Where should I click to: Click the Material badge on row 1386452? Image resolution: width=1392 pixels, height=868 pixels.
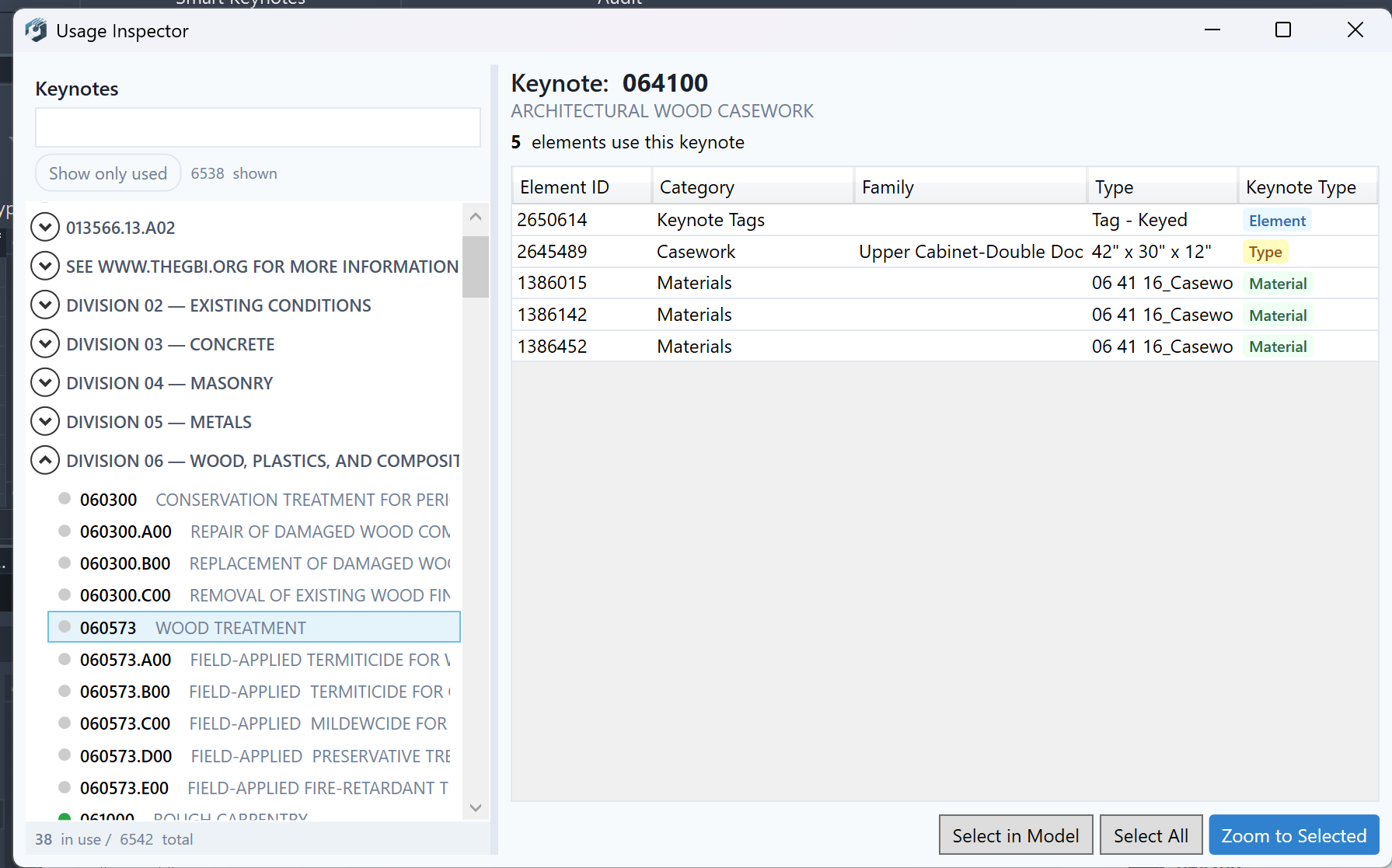pos(1278,346)
